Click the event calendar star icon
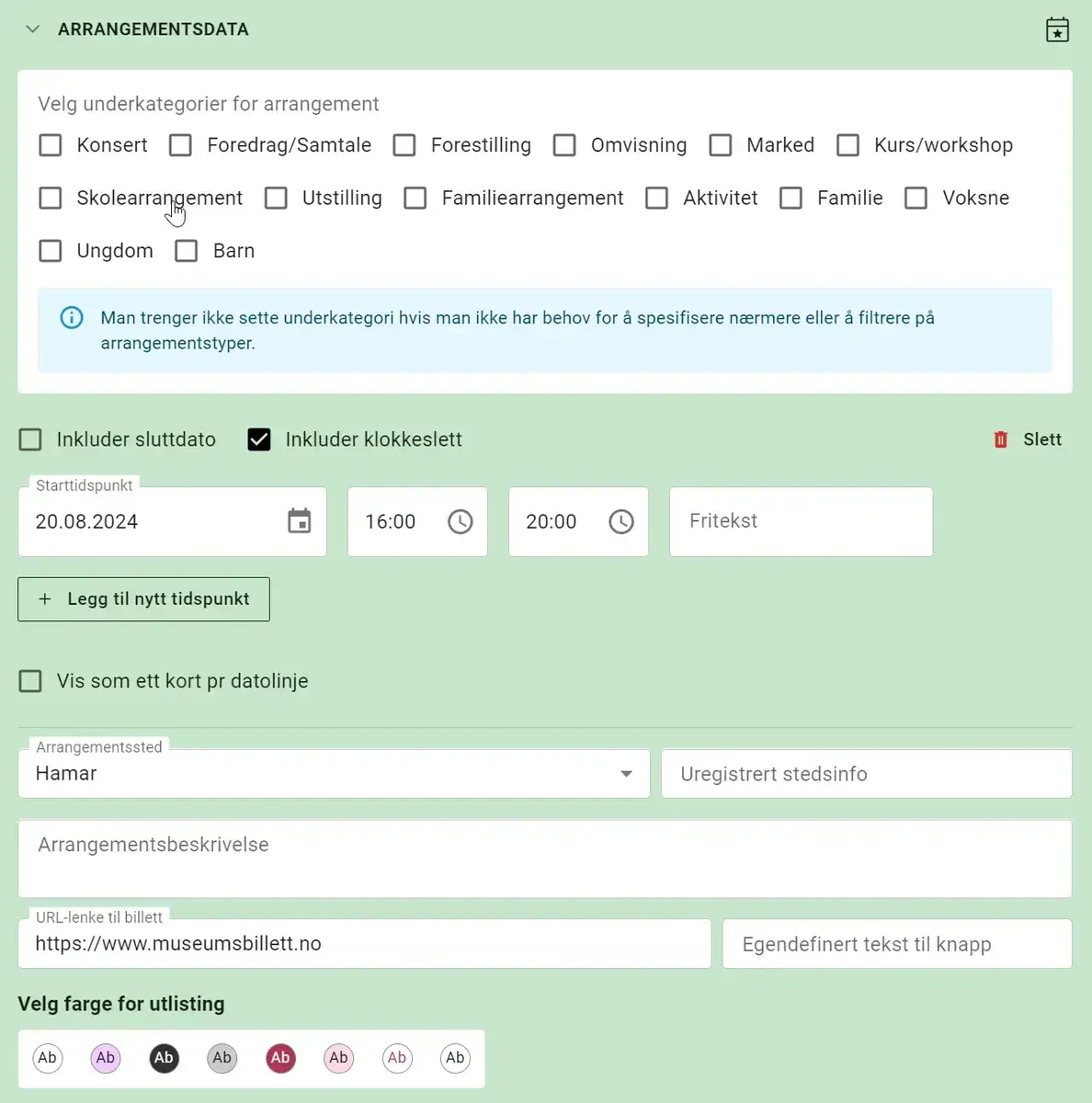1092x1103 pixels. coord(1057,30)
